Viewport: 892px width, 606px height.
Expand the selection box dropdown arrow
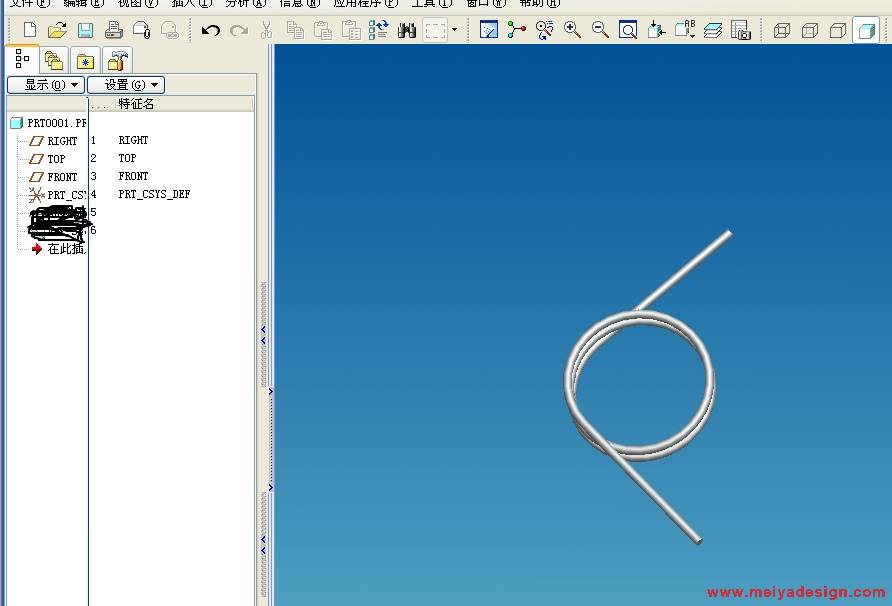point(454,31)
